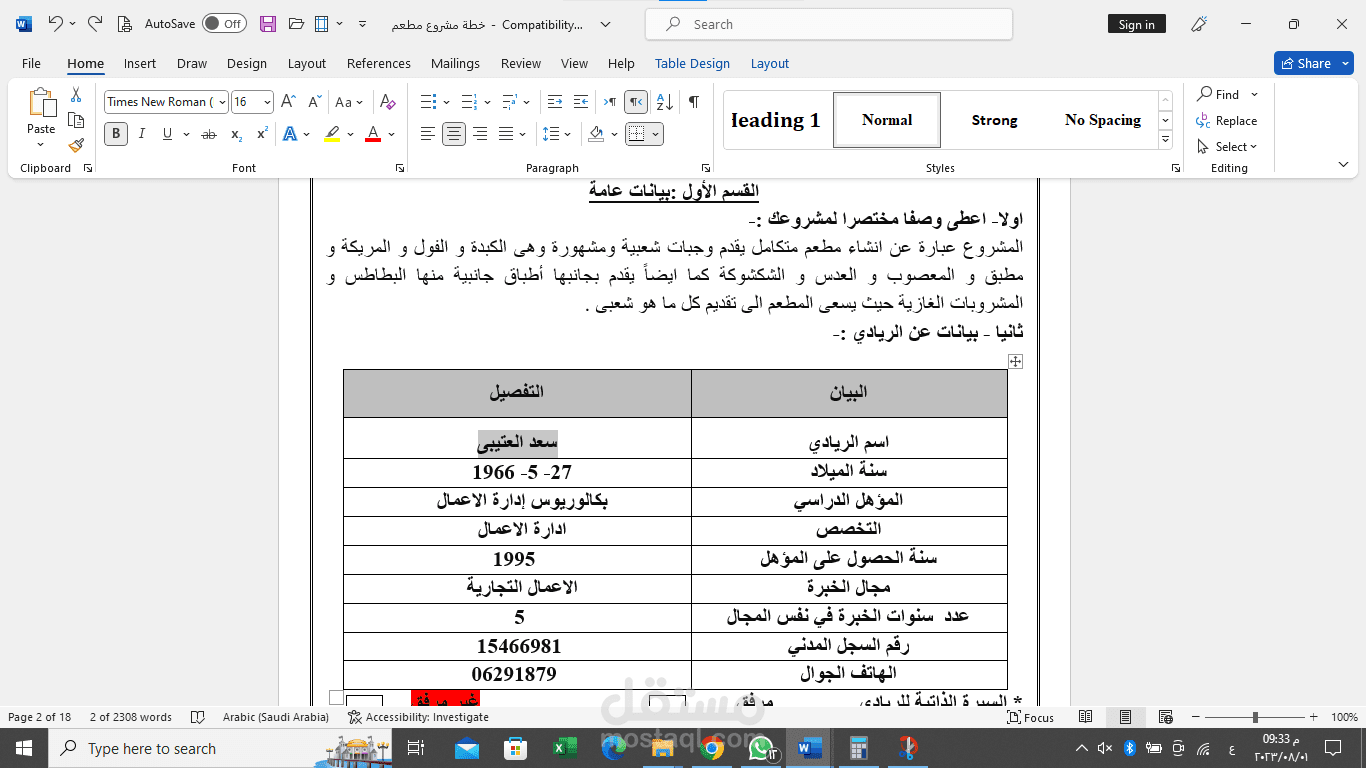This screenshot has width=1366, height=768.
Task: Click the Paste clipboard icon
Action: pyautogui.click(x=41, y=103)
